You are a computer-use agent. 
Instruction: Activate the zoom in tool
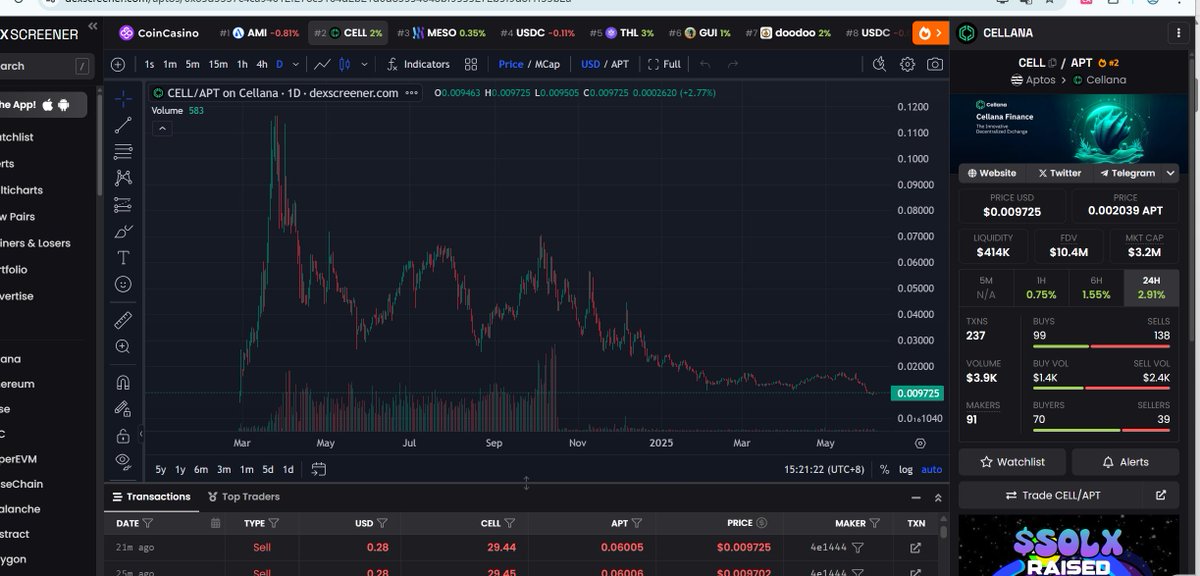click(123, 346)
